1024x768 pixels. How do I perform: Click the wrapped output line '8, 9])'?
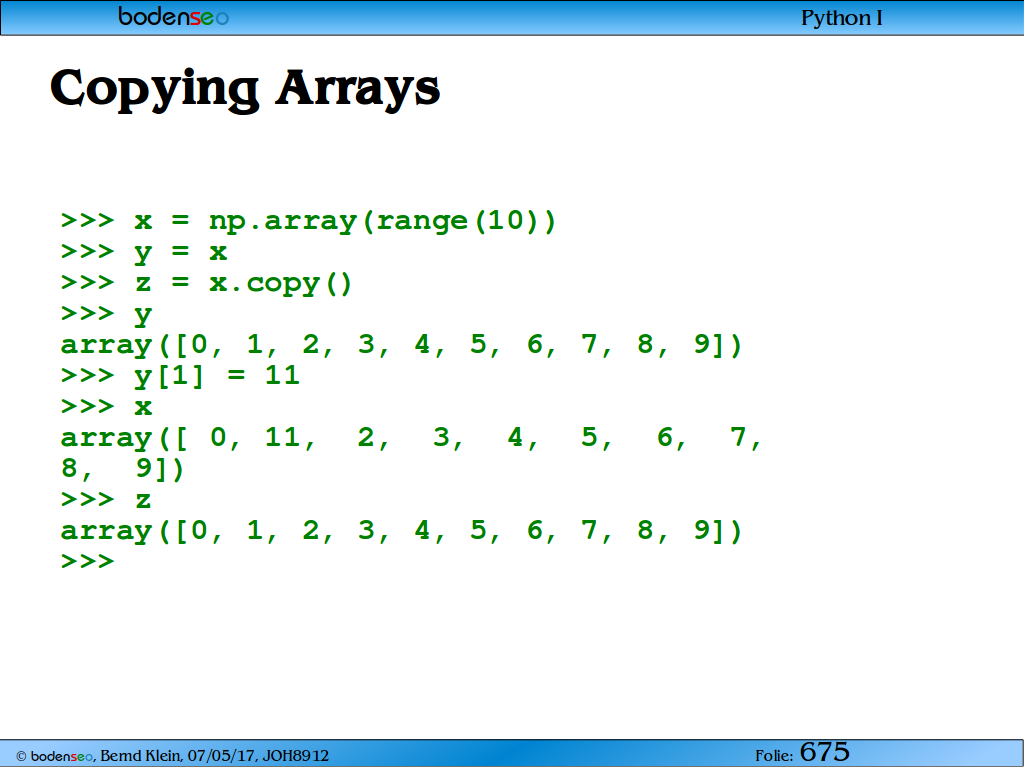(123, 469)
